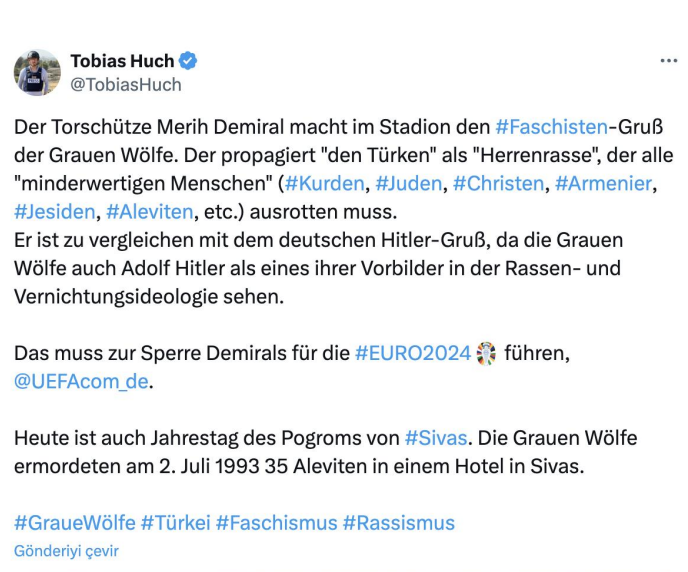Click the EURO2024 logo emoji icon
Image resolution: width=688 pixels, height=572 pixels.
tap(485, 353)
